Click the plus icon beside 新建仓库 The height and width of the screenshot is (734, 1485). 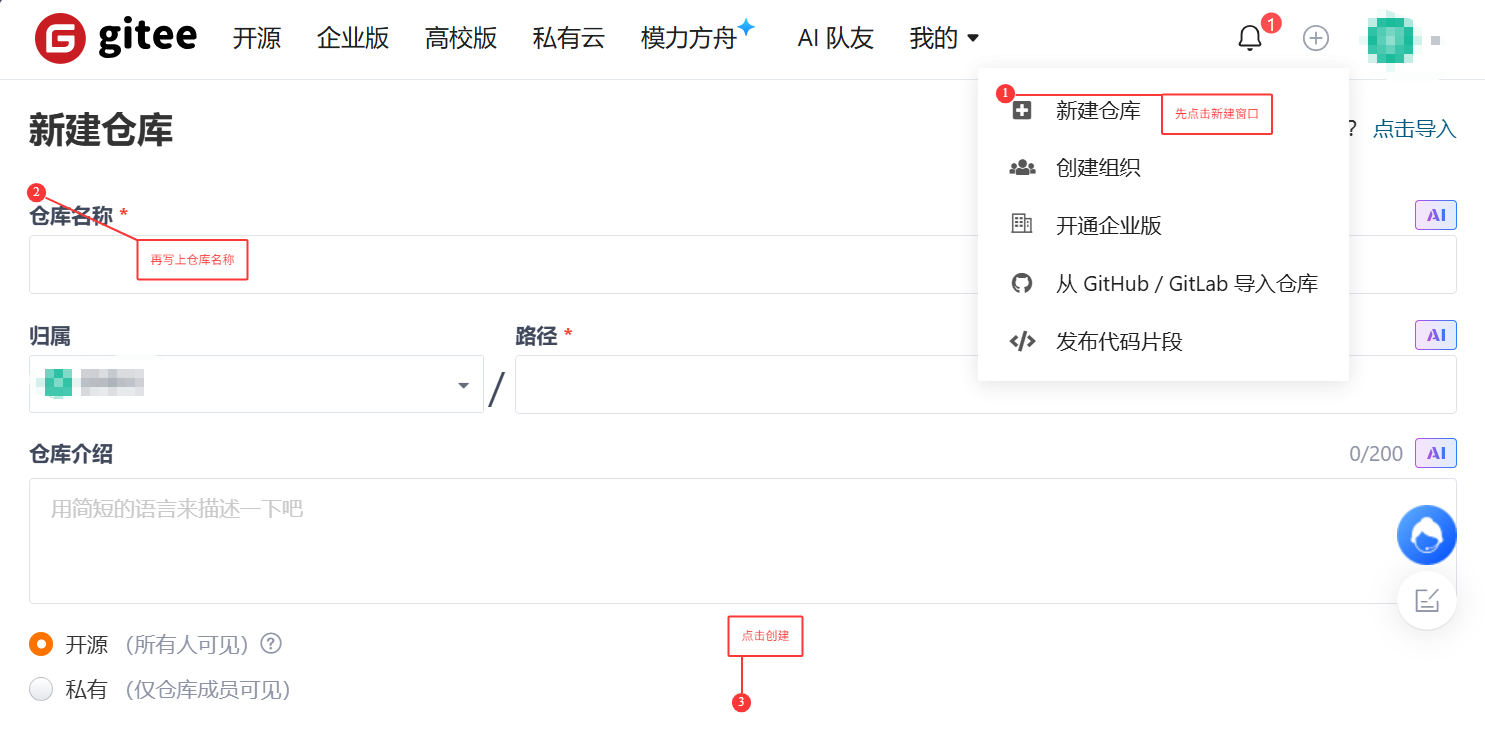coord(1021,111)
